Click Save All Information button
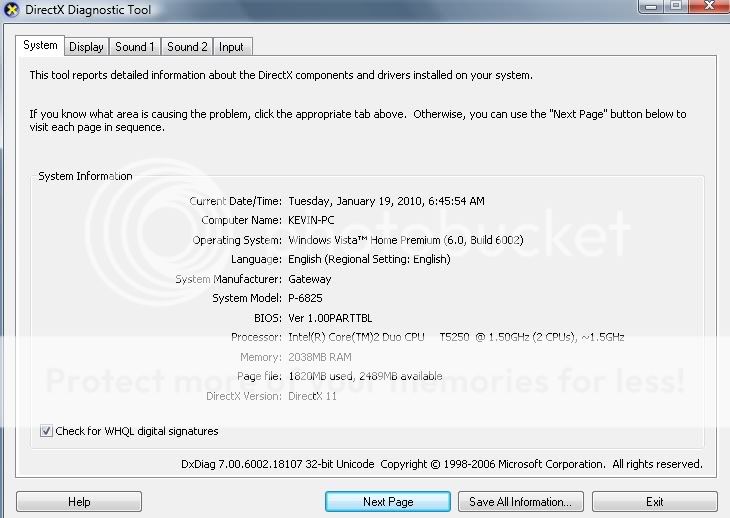 (520, 501)
